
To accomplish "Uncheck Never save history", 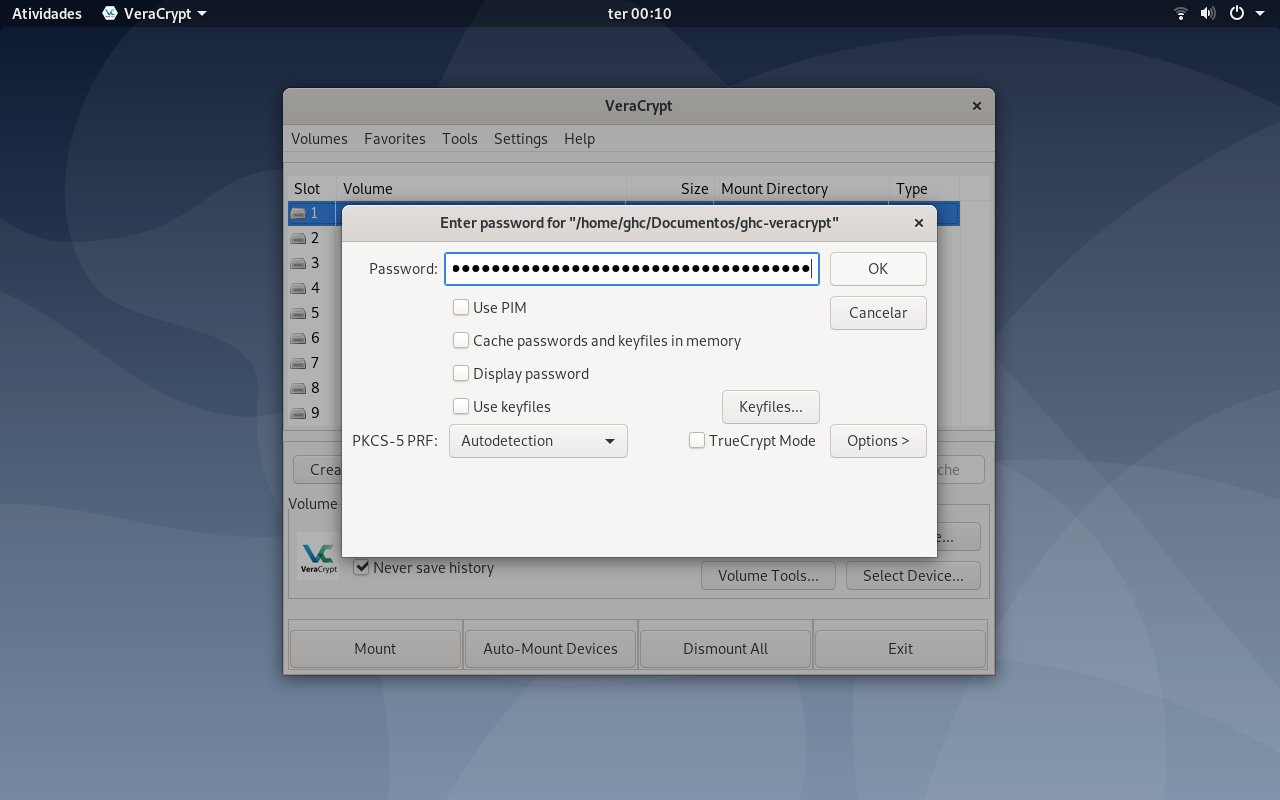I will click(x=362, y=567).
